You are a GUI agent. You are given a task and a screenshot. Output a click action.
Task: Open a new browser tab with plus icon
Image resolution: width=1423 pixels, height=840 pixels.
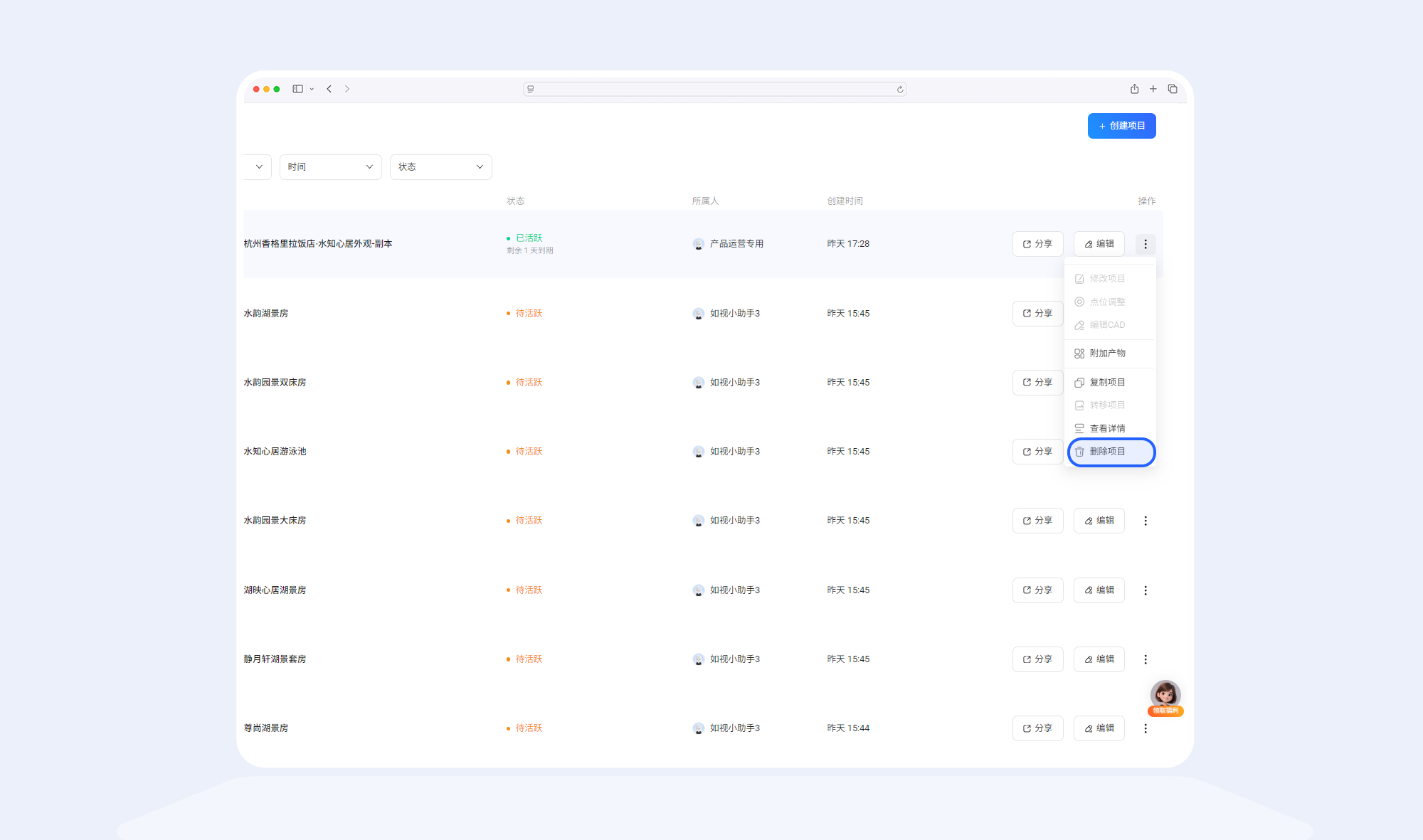tap(1153, 89)
